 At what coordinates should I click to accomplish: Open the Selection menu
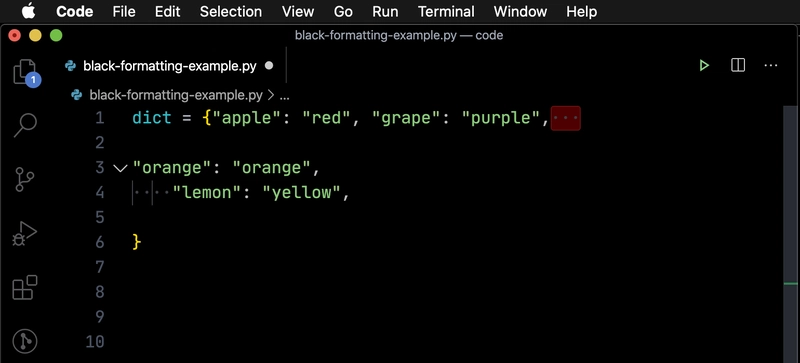click(231, 11)
